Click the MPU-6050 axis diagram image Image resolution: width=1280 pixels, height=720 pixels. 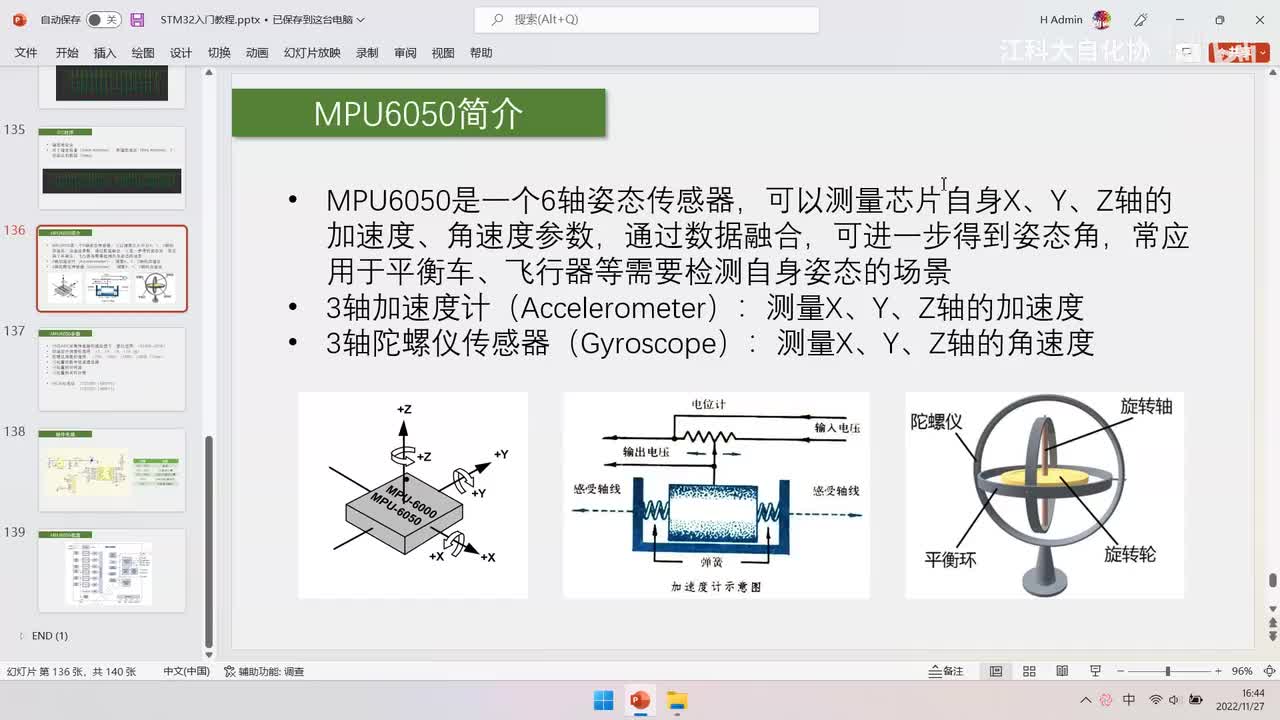click(413, 495)
